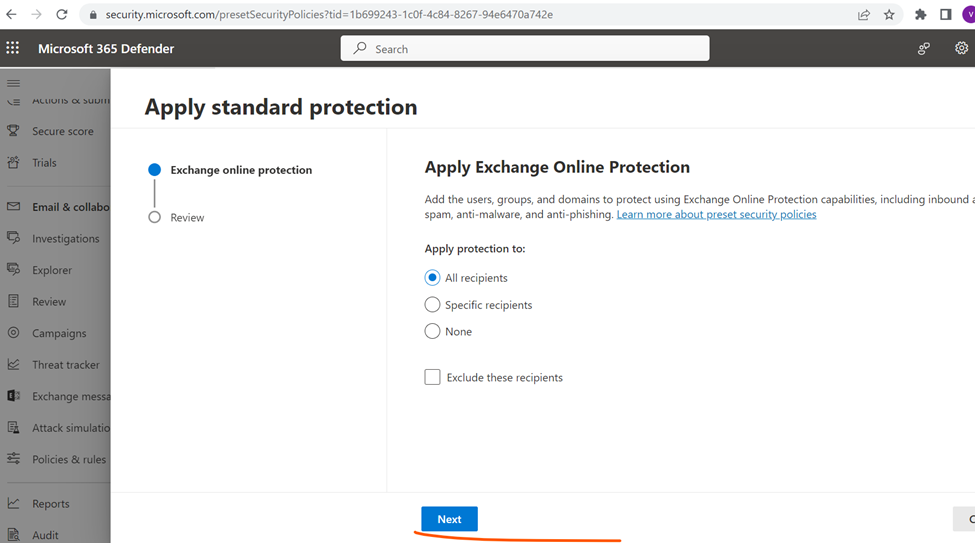Click the community icon in header

924,49
